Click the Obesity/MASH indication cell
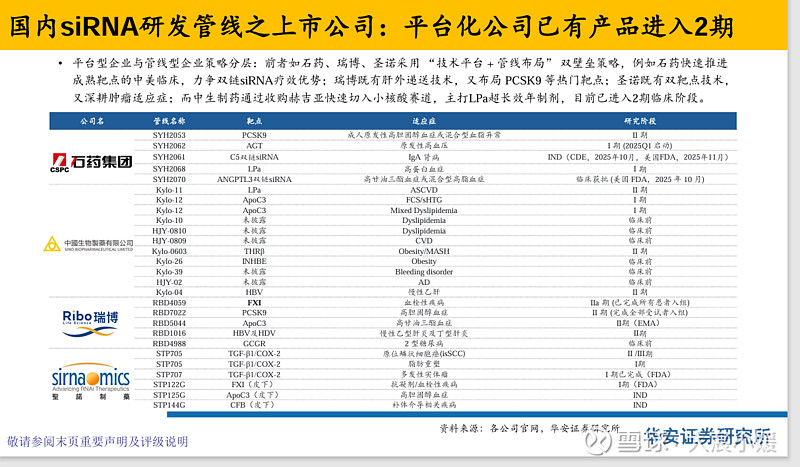 424,251
